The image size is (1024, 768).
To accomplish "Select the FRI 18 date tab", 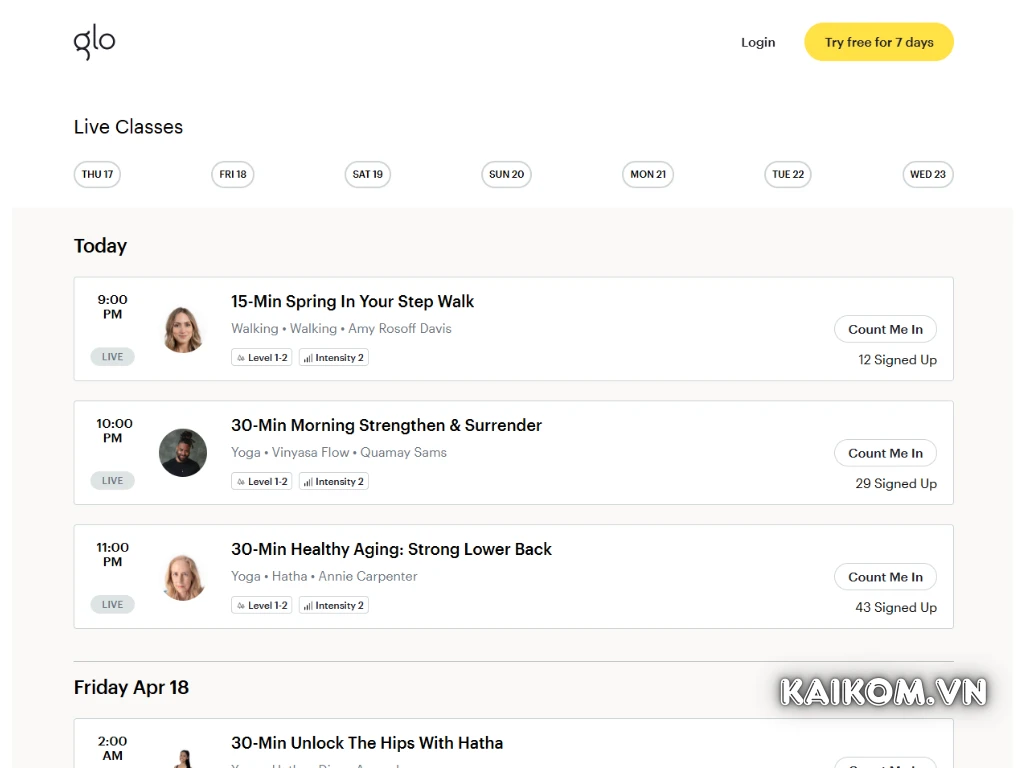I will point(233,174).
